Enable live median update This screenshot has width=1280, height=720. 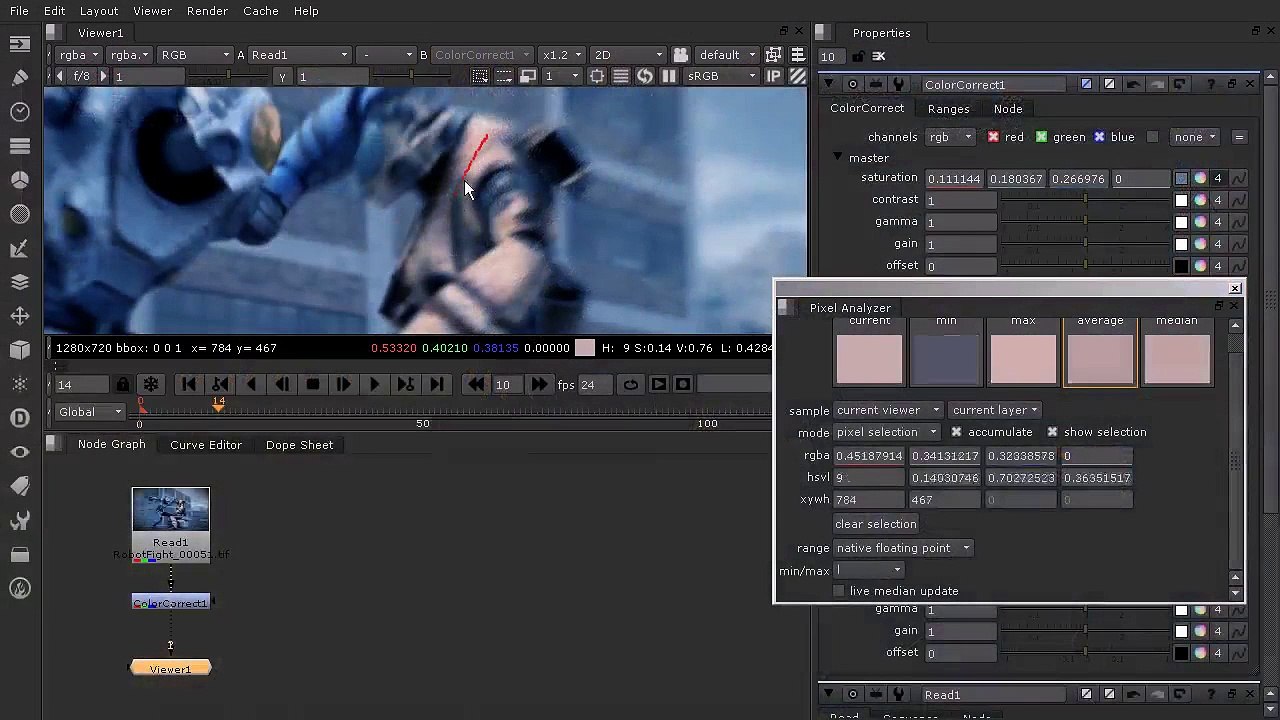click(838, 591)
